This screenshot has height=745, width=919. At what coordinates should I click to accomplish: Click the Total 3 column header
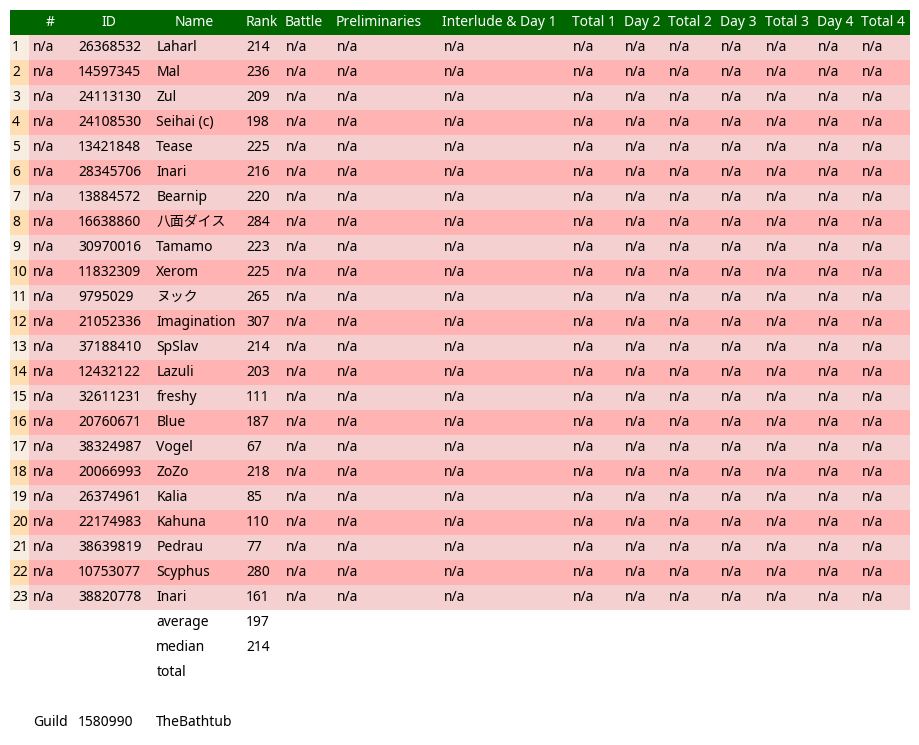(x=787, y=22)
